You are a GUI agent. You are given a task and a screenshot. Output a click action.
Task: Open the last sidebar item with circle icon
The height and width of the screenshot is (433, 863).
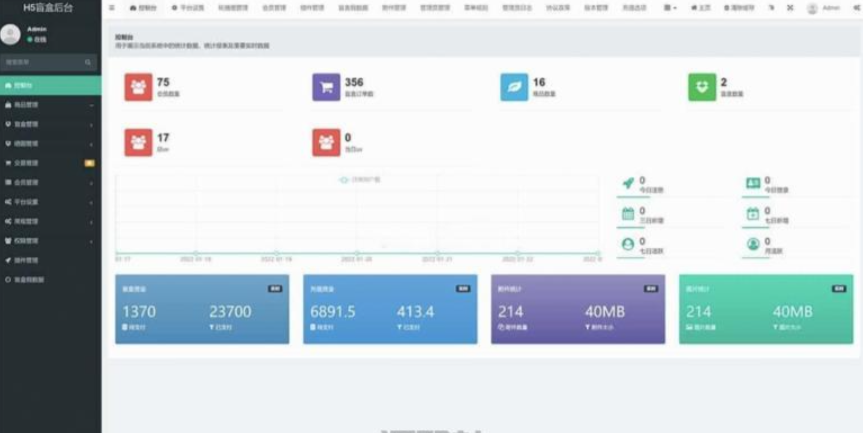point(51,279)
